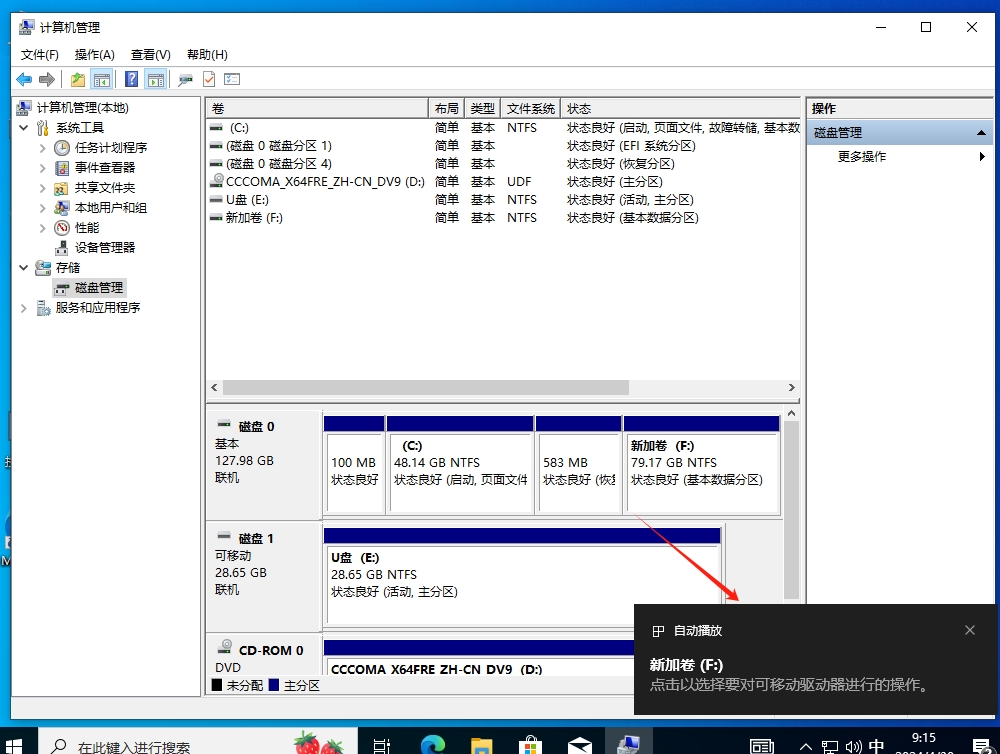Select the 583 MB recovery partition block
1000x754 pixels.
[x=579, y=465]
